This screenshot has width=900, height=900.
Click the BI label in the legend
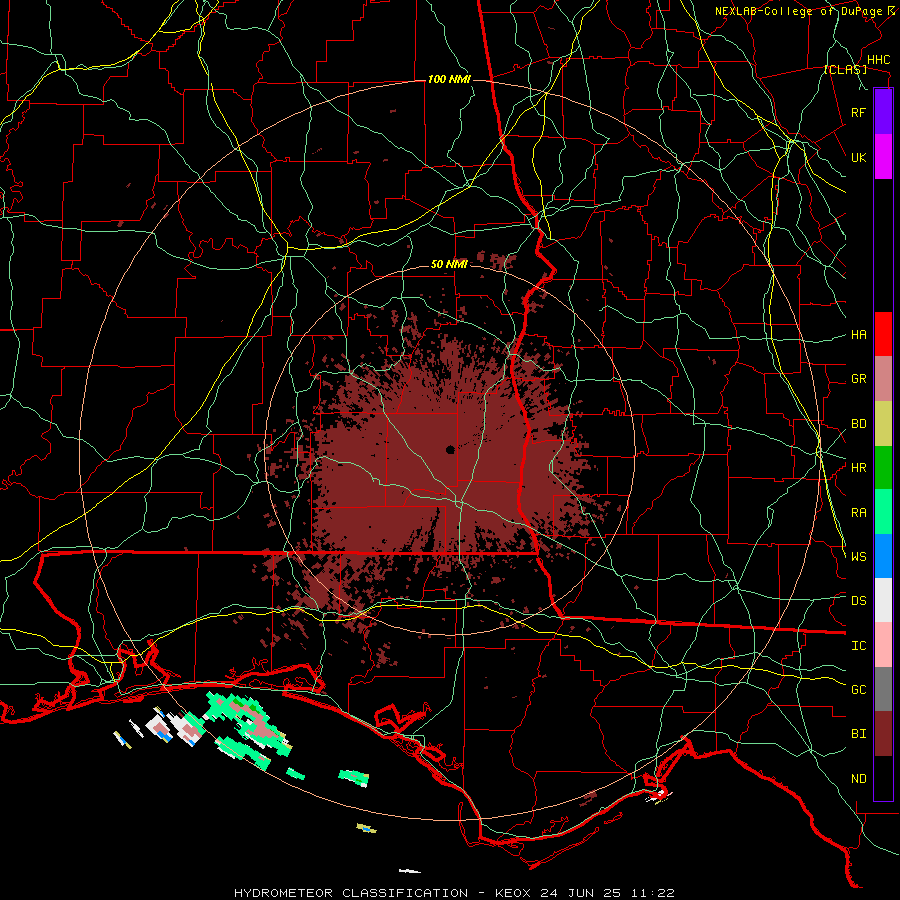(x=858, y=734)
